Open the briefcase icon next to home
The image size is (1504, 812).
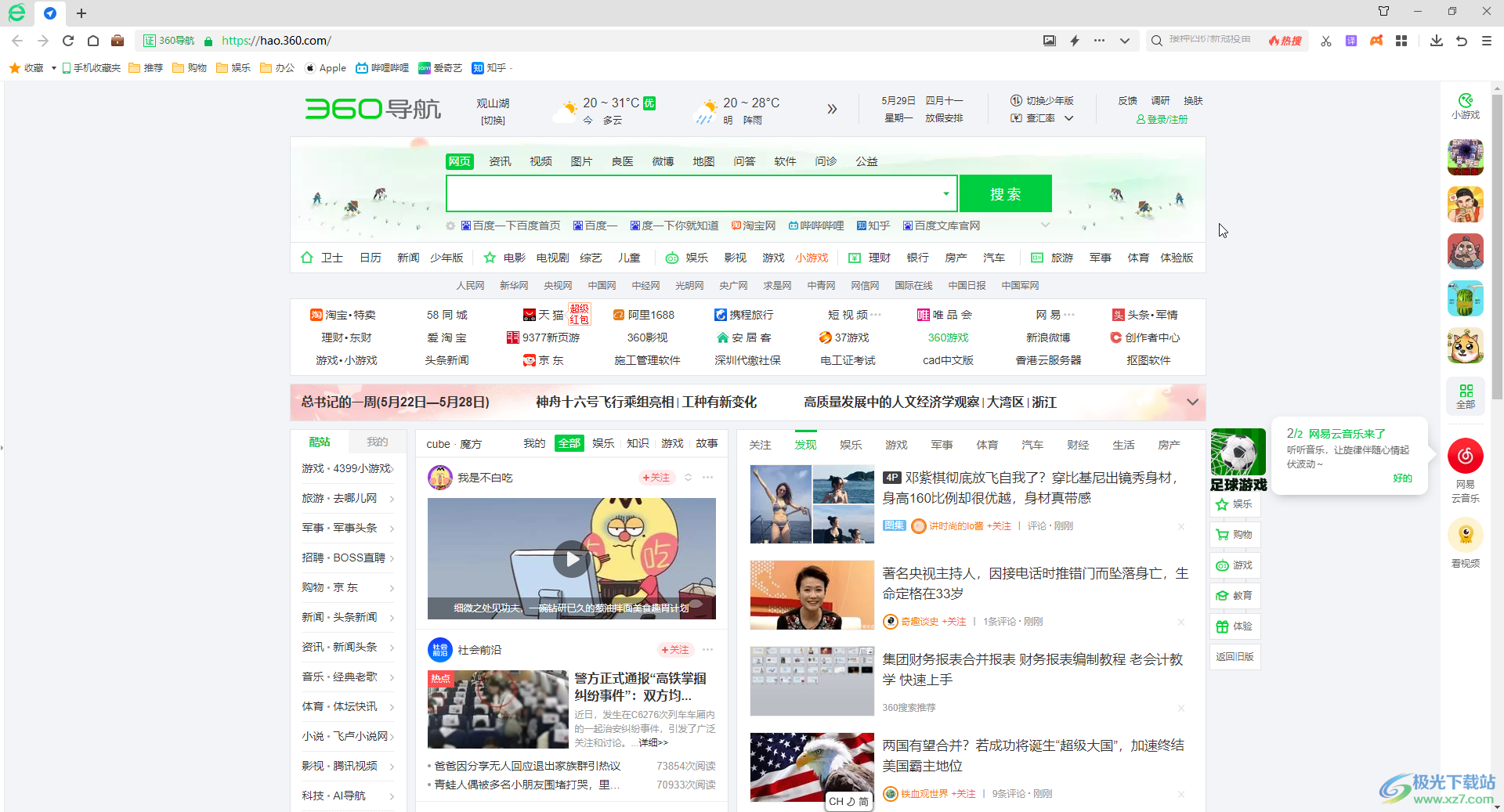point(117,41)
